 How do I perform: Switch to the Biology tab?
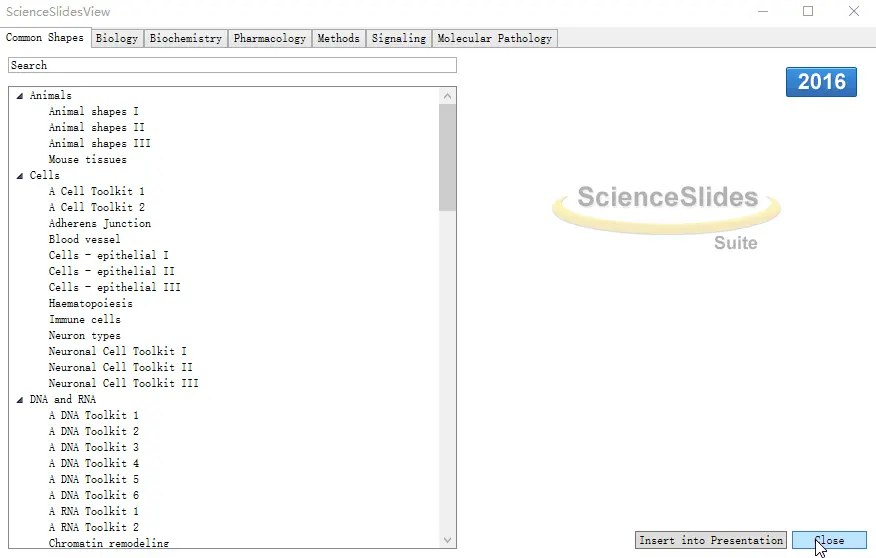pos(117,38)
